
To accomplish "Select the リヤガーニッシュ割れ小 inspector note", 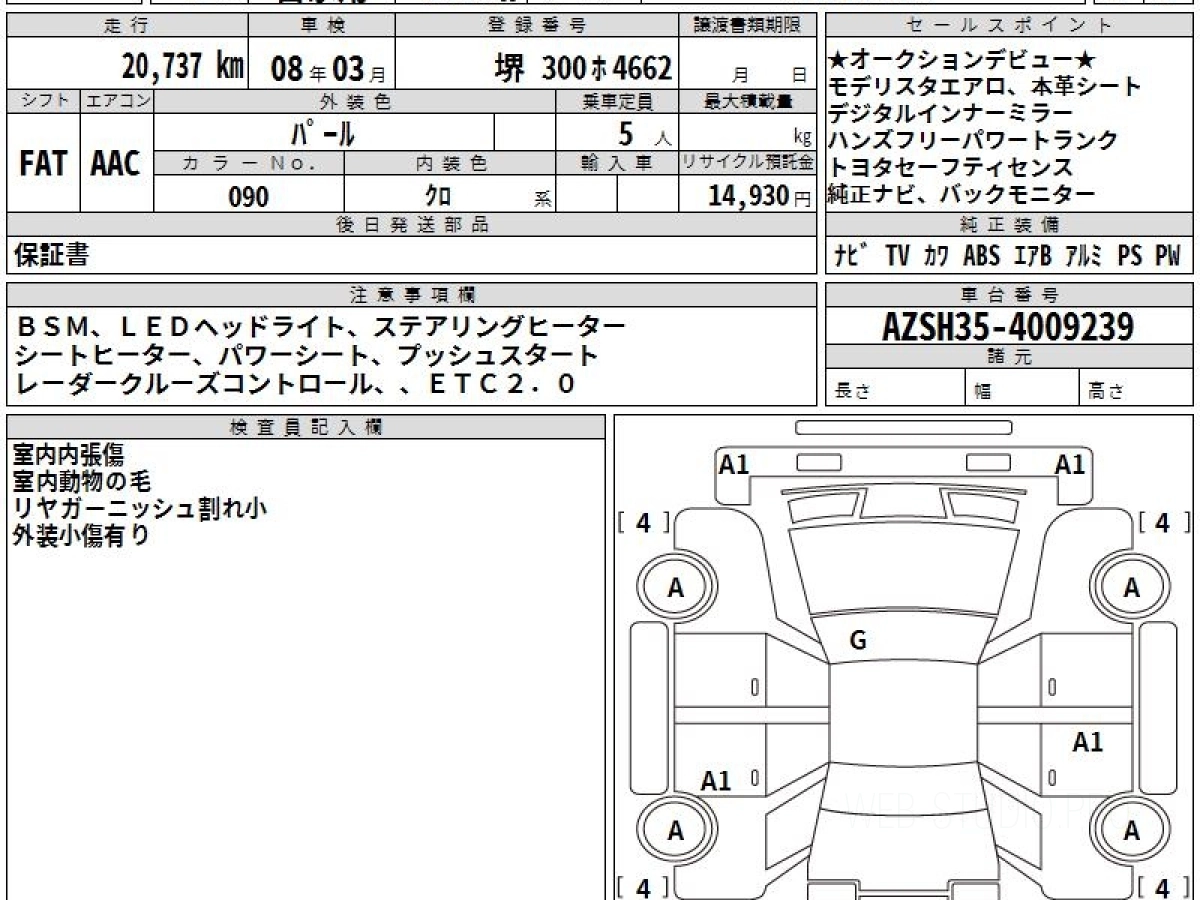I will (x=139, y=509).
